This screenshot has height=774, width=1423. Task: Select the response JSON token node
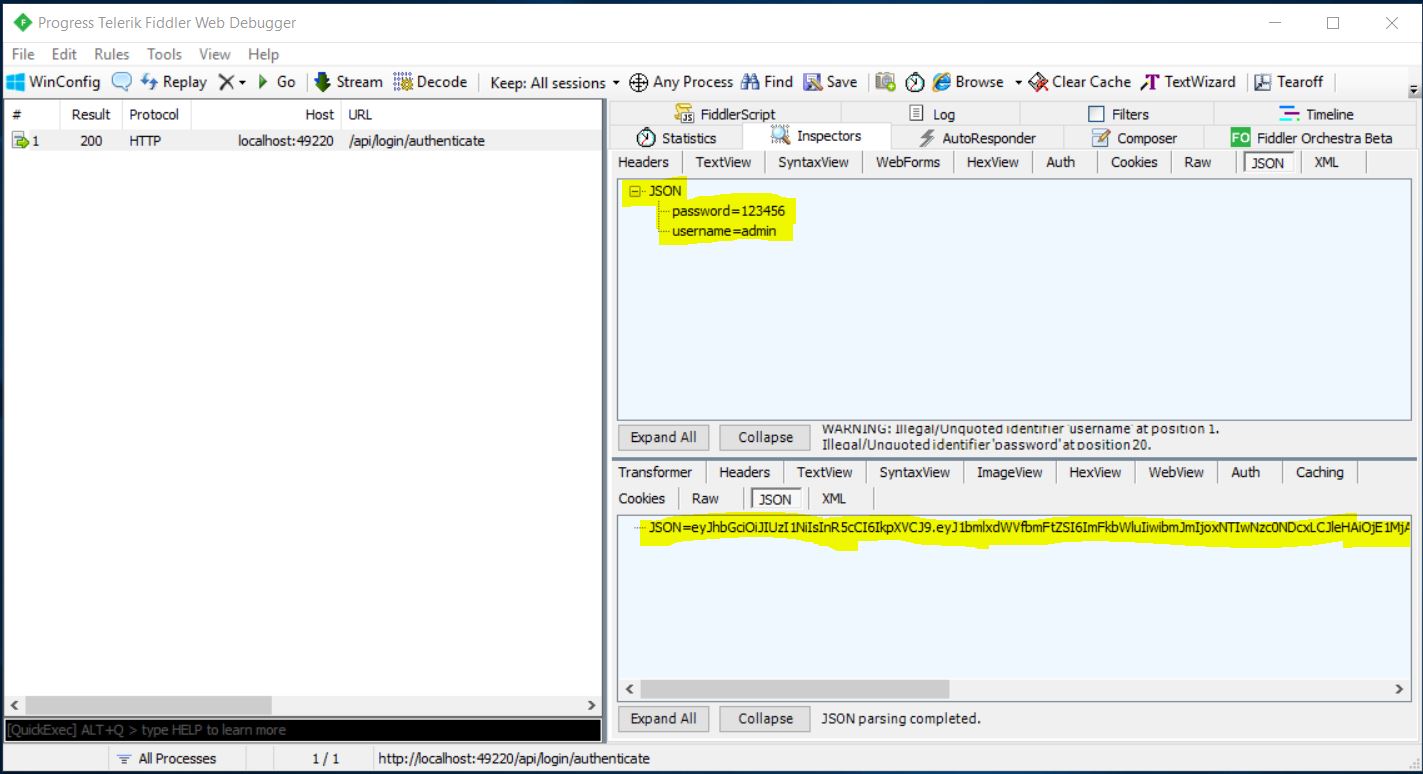[x=1028, y=527]
